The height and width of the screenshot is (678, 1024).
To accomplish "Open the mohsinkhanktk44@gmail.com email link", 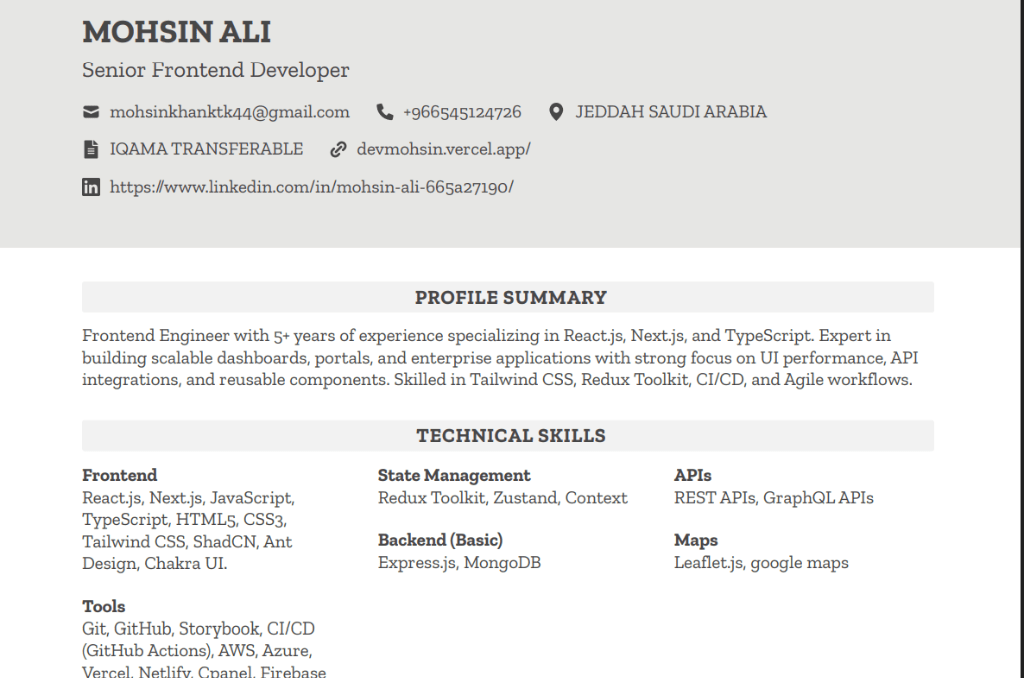I will pos(229,112).
